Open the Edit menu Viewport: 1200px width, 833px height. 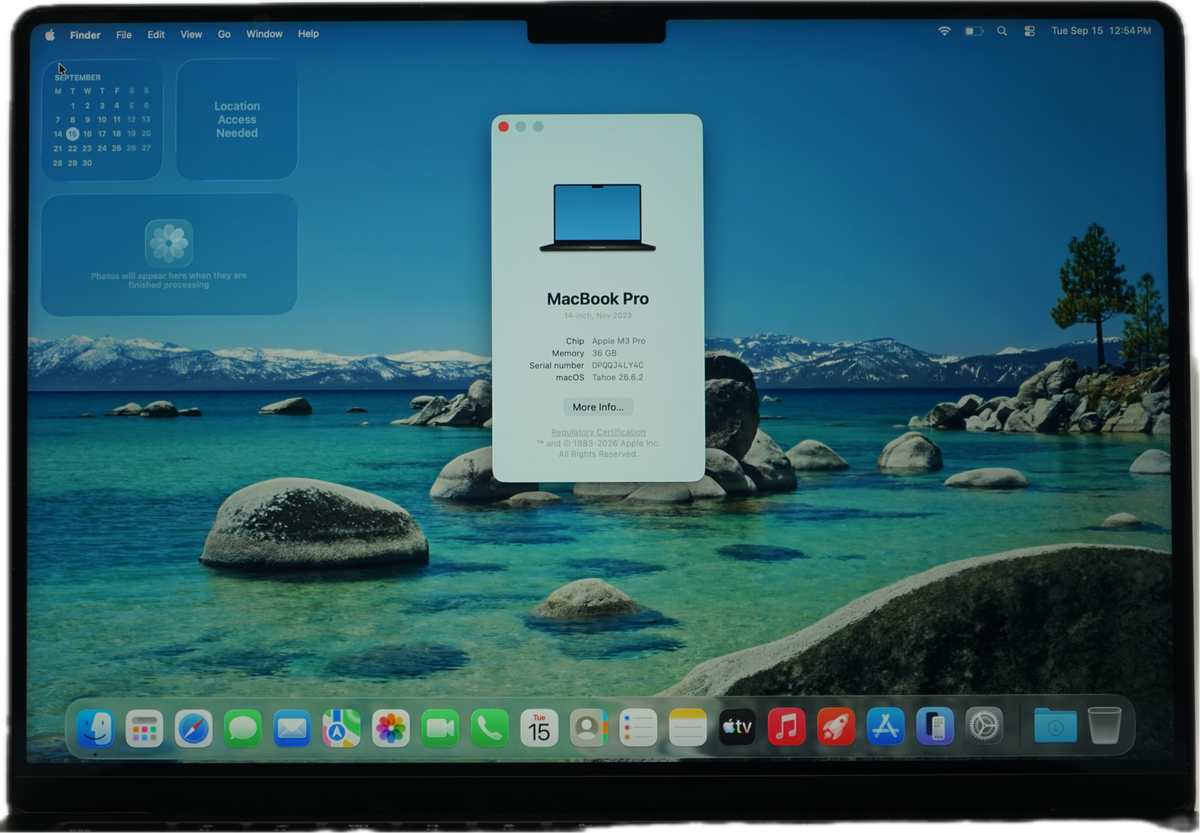point(156,34)
